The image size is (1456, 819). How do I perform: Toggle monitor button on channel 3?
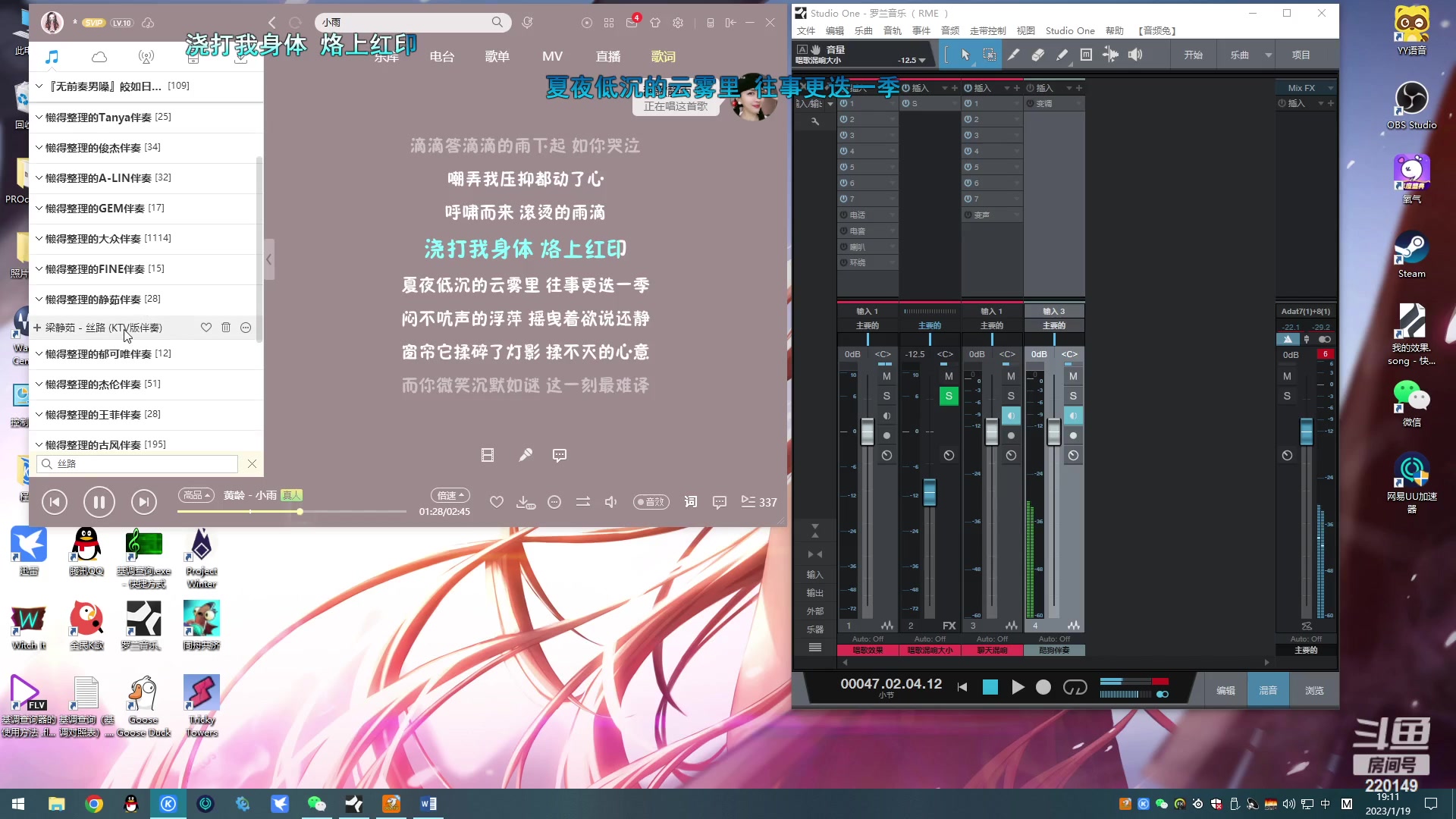click(x=1011, y=416)
